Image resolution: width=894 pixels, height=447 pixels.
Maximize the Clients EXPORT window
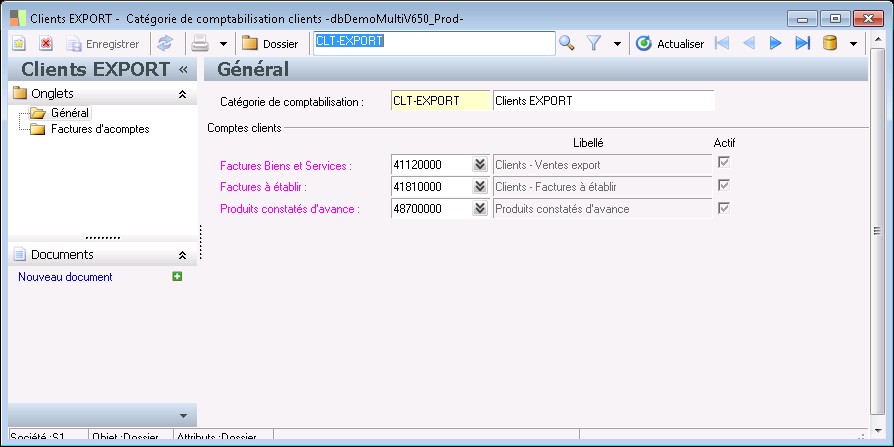pyautogui.click(x=835, y=19)
